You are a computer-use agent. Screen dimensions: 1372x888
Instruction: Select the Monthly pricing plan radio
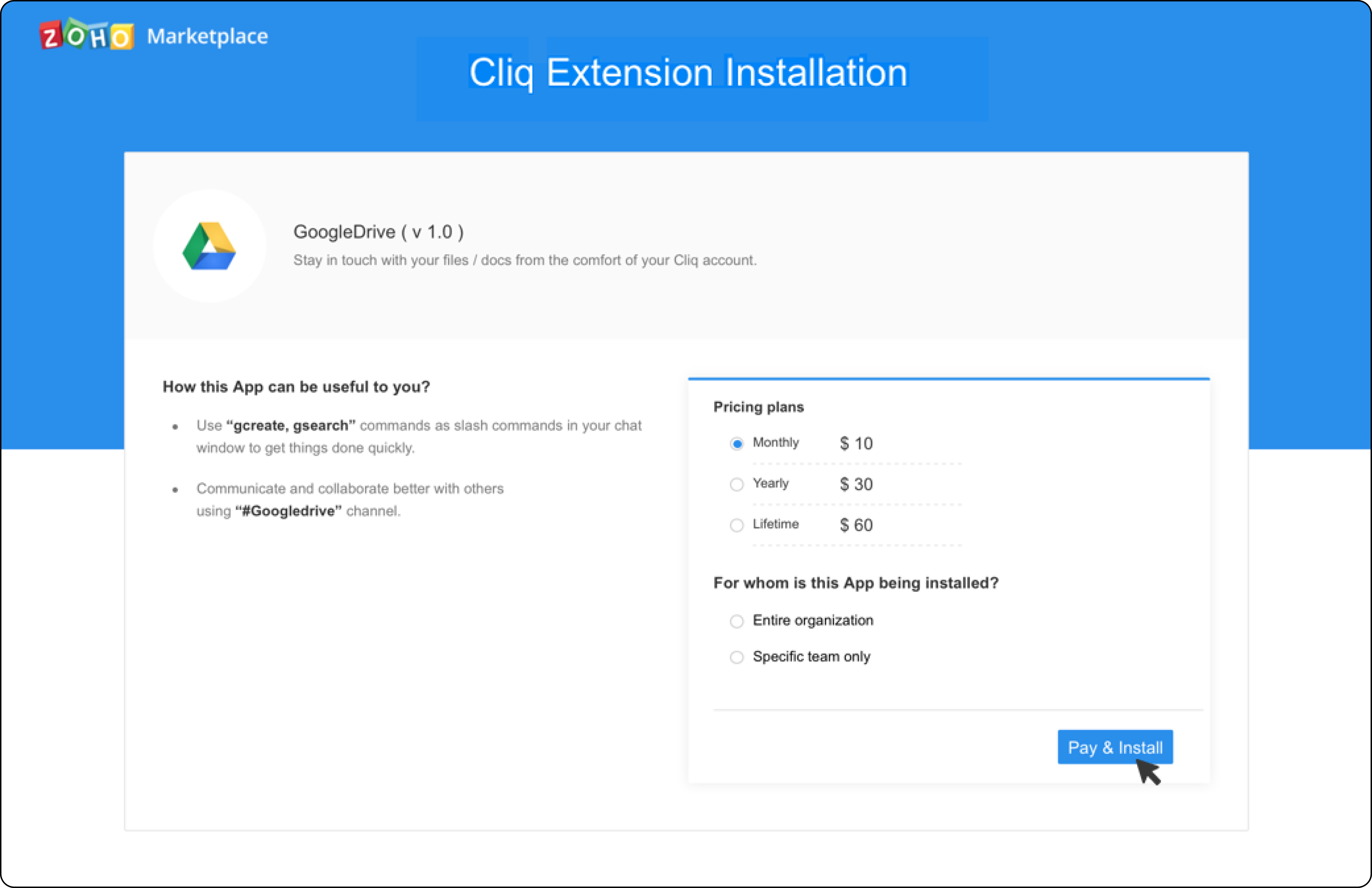736,444
